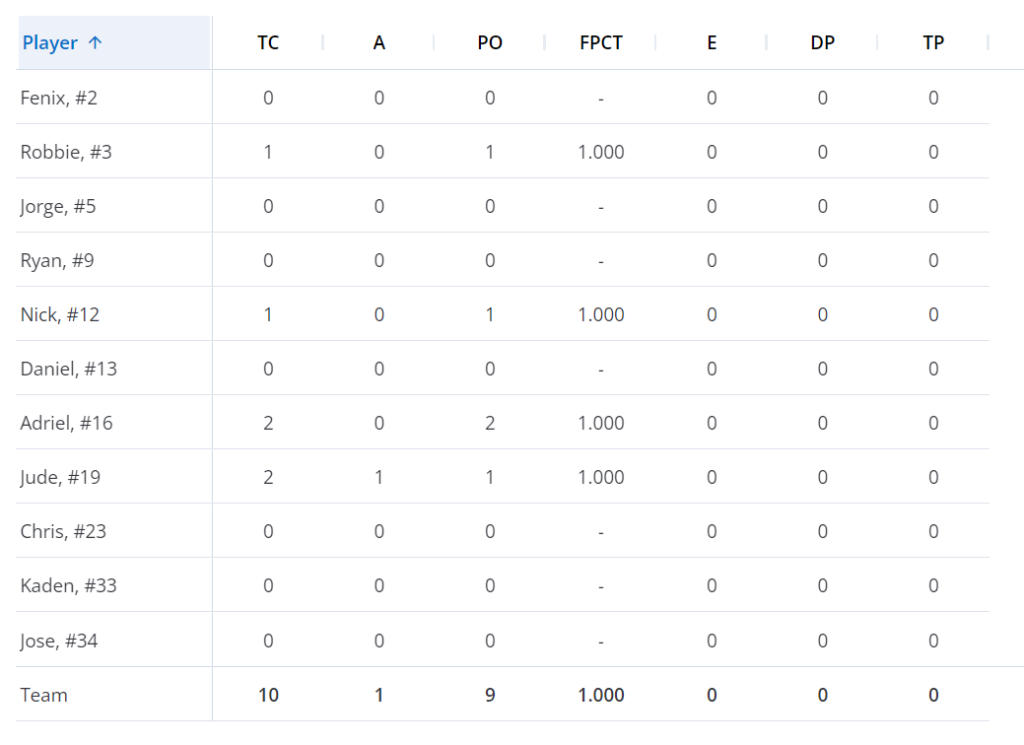Screen dimensions: 1024x745
Task: Select the Fenix, #2 player row
Action: (x=59, y=98)
